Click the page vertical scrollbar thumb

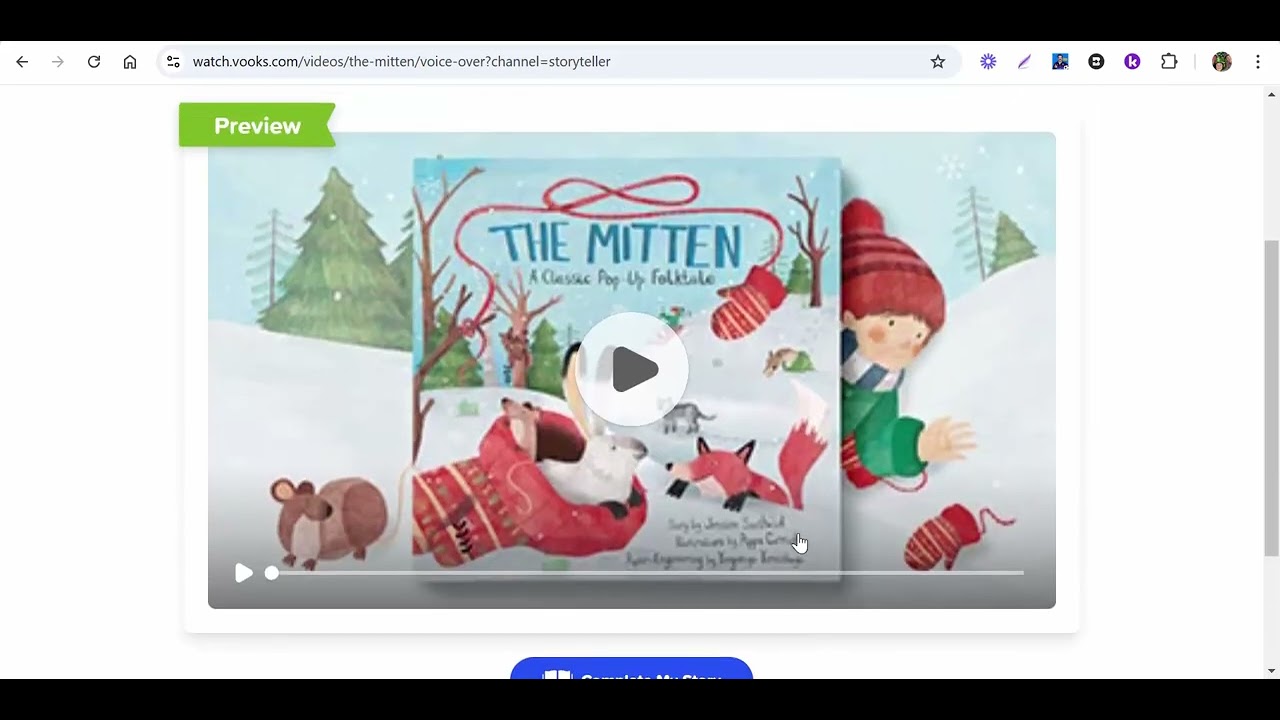(x=1271, y=398)
